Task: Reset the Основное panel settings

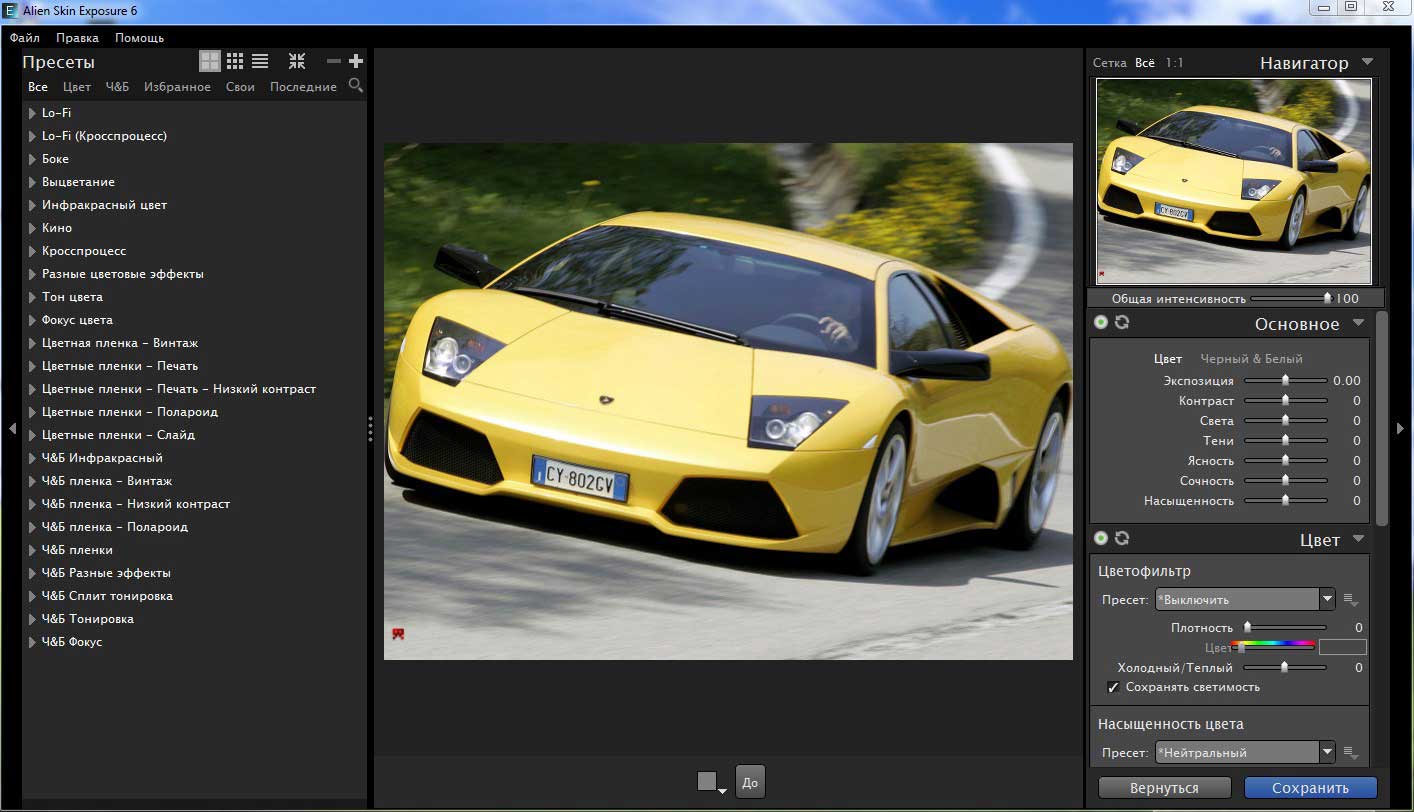Action: [1122, 322]
